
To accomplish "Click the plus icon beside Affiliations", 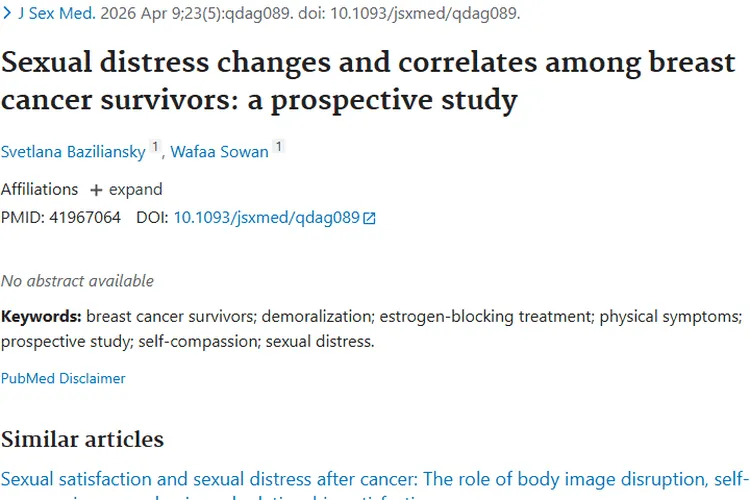I will coord(96,190).
